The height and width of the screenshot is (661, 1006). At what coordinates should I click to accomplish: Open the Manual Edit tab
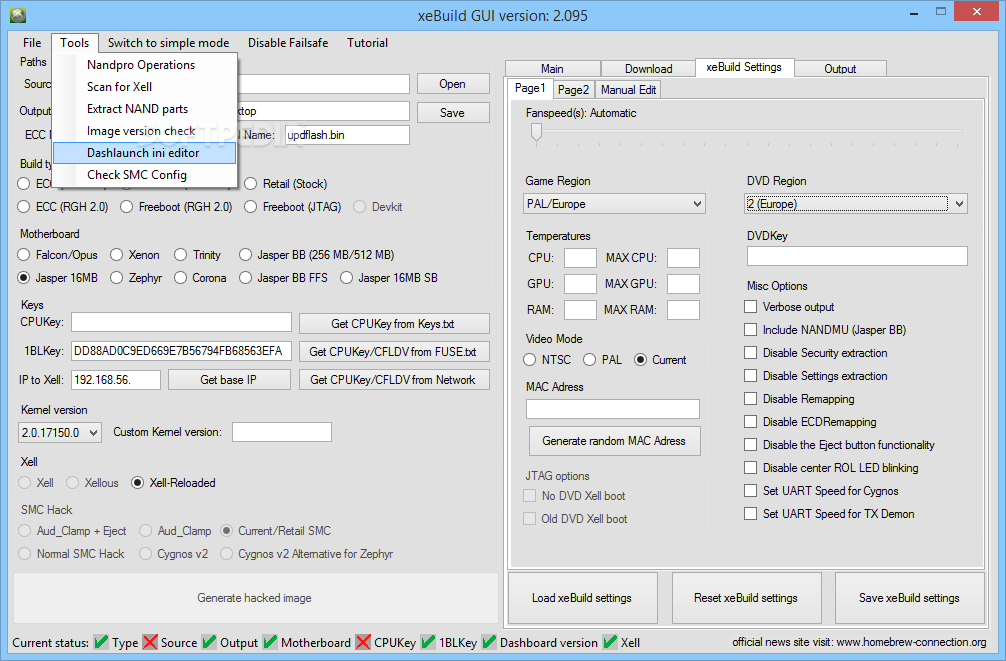point(628,90)
